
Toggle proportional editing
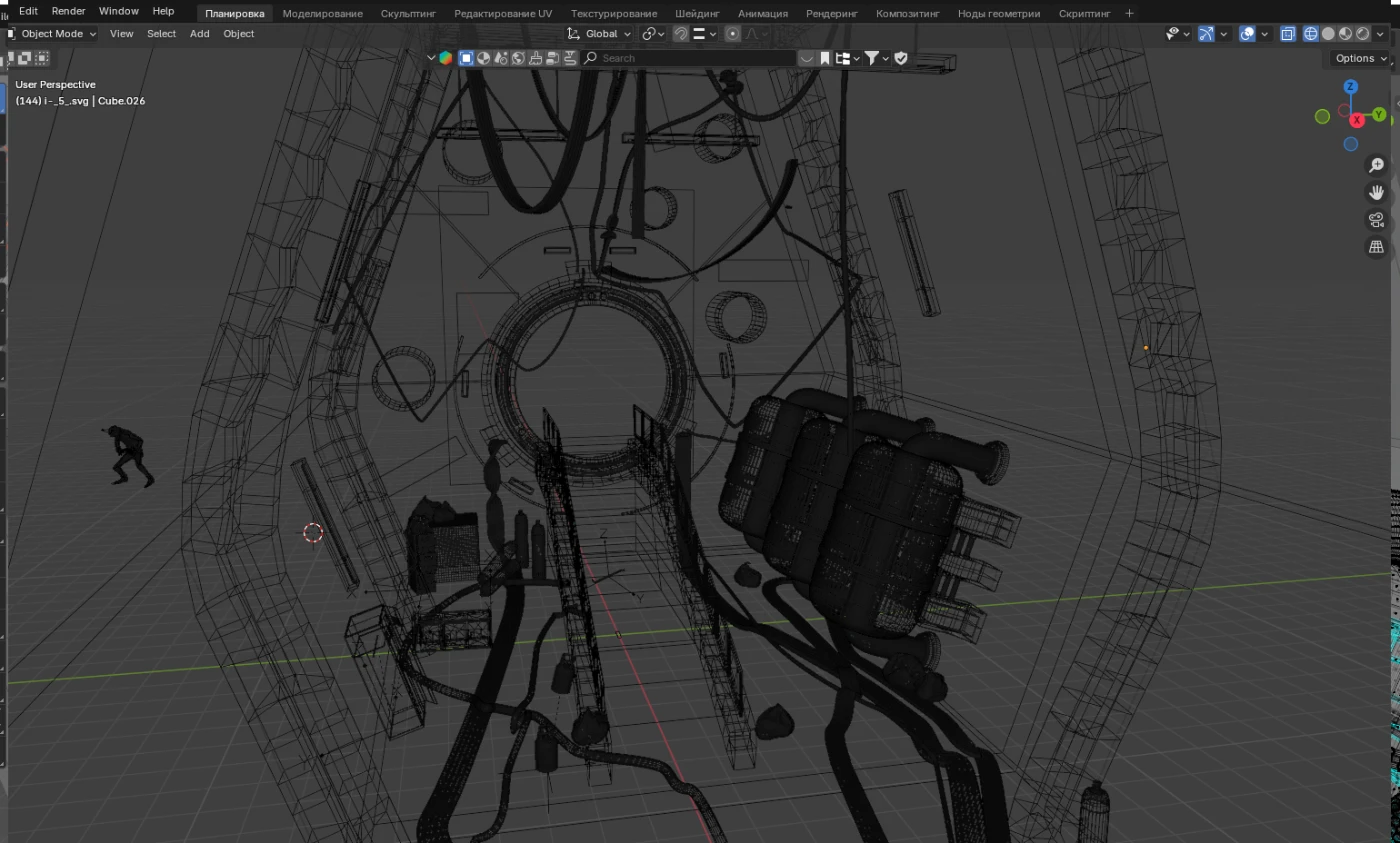[x=733, y=33]
